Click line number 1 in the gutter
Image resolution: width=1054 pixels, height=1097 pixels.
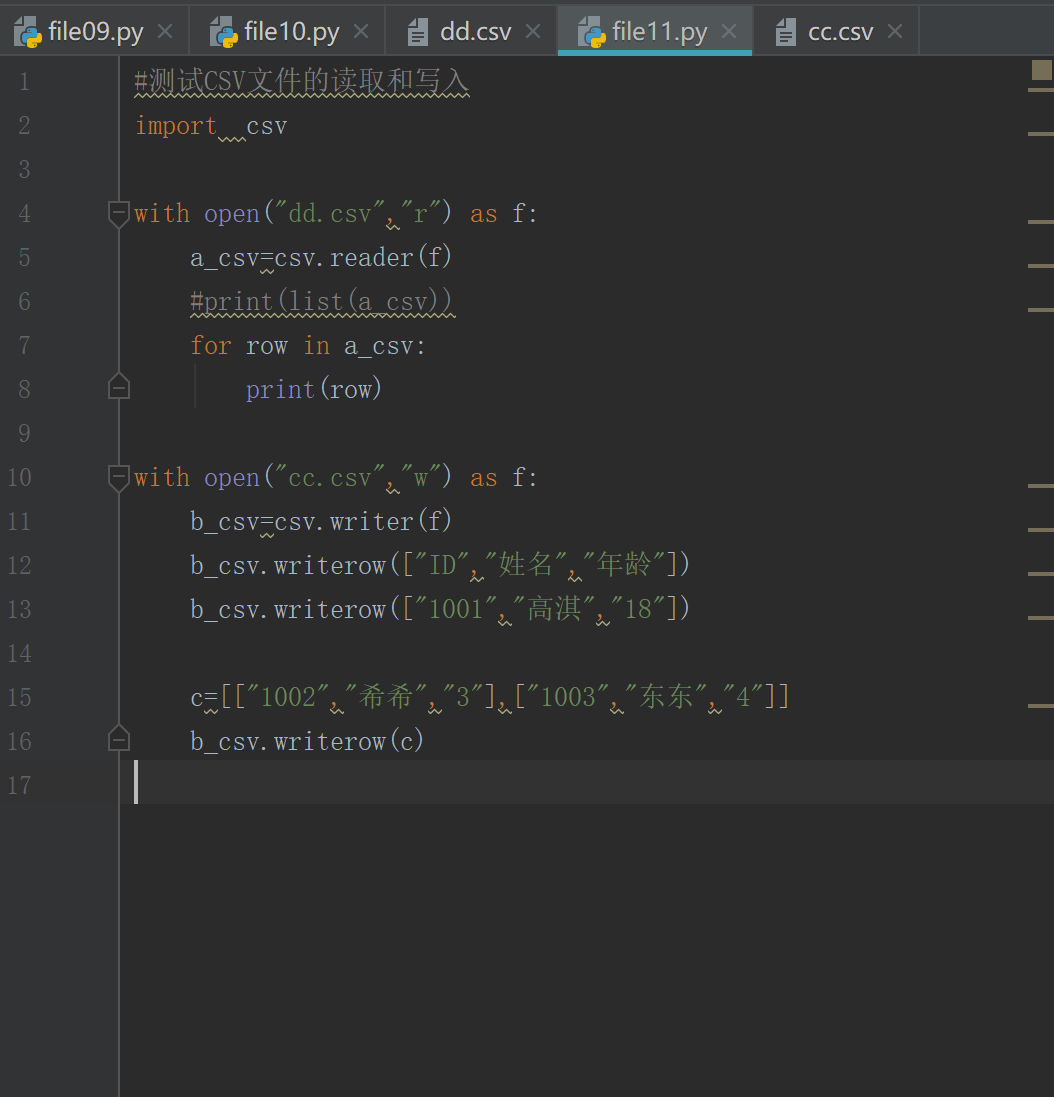coord(24,82)
